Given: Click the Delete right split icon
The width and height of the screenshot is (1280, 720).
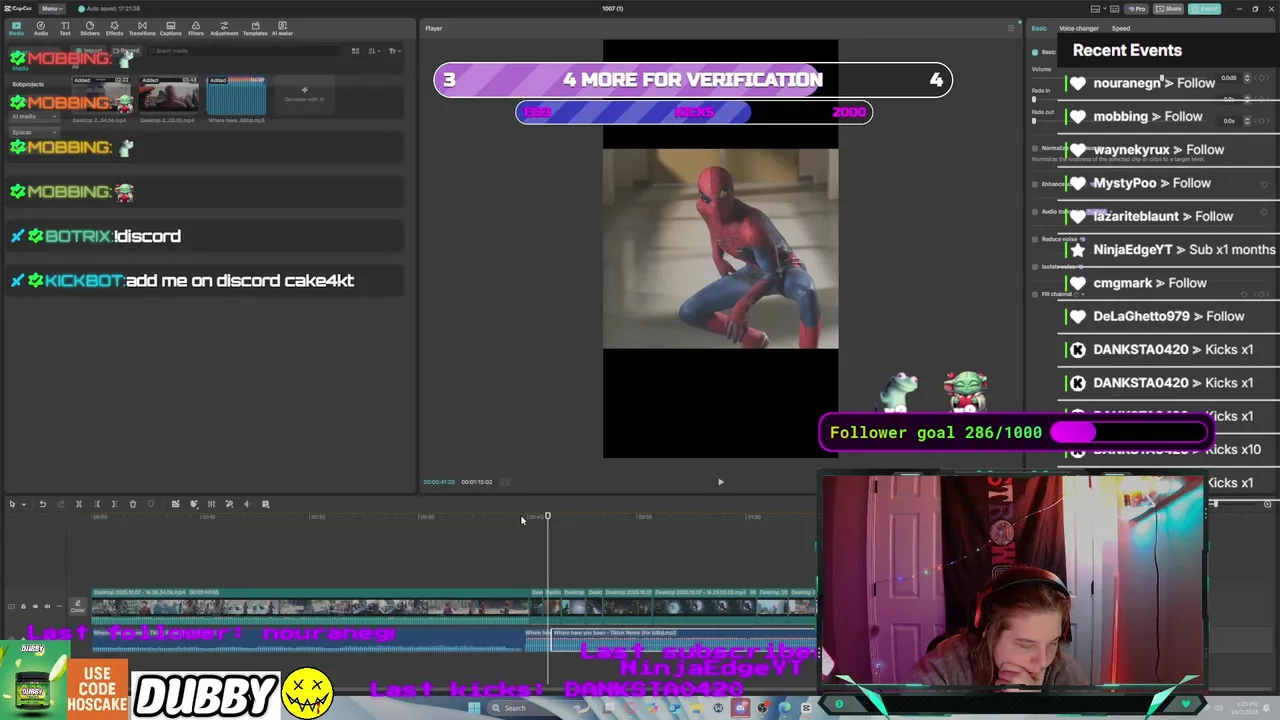Looking at the screenshot, I should [x=114, y=504].
